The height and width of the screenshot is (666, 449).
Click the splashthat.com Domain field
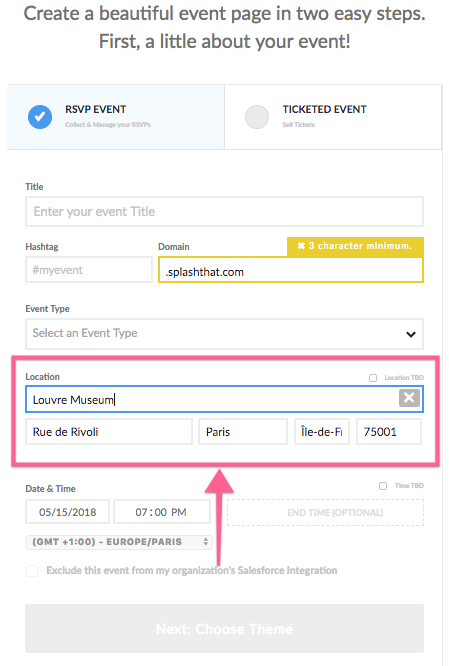291,270
